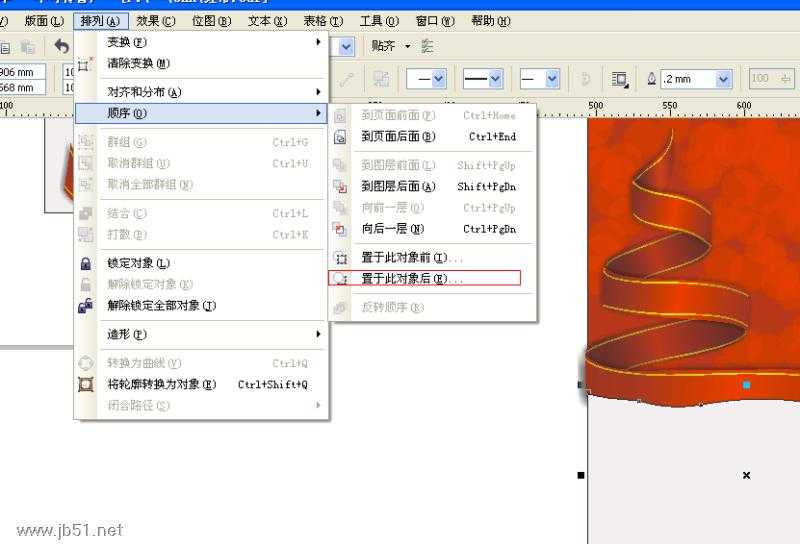Select 到页面后面 Ctrl+End

(x=433, y=137)
